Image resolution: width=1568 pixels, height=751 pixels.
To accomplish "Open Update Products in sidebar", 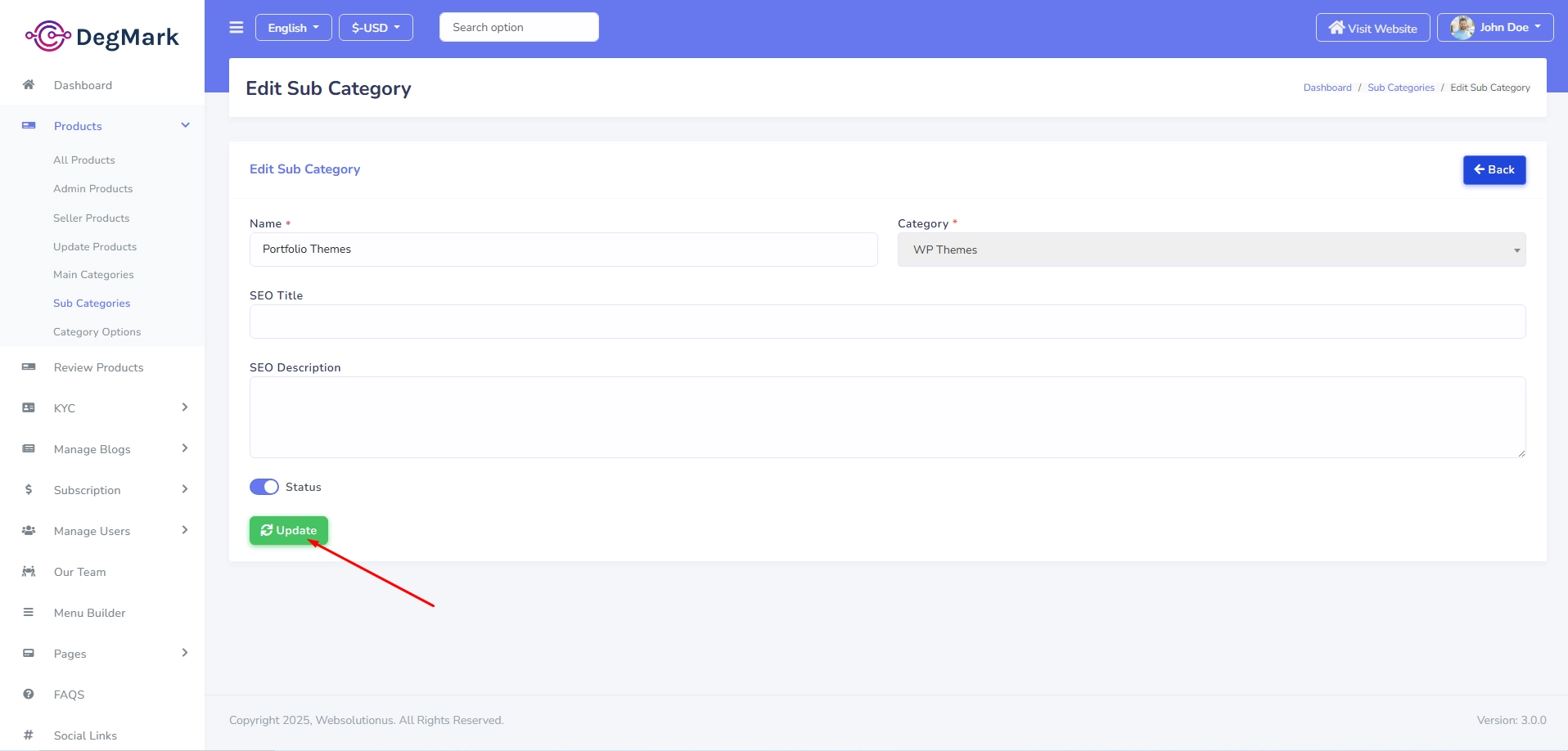I will coord(95,247).
